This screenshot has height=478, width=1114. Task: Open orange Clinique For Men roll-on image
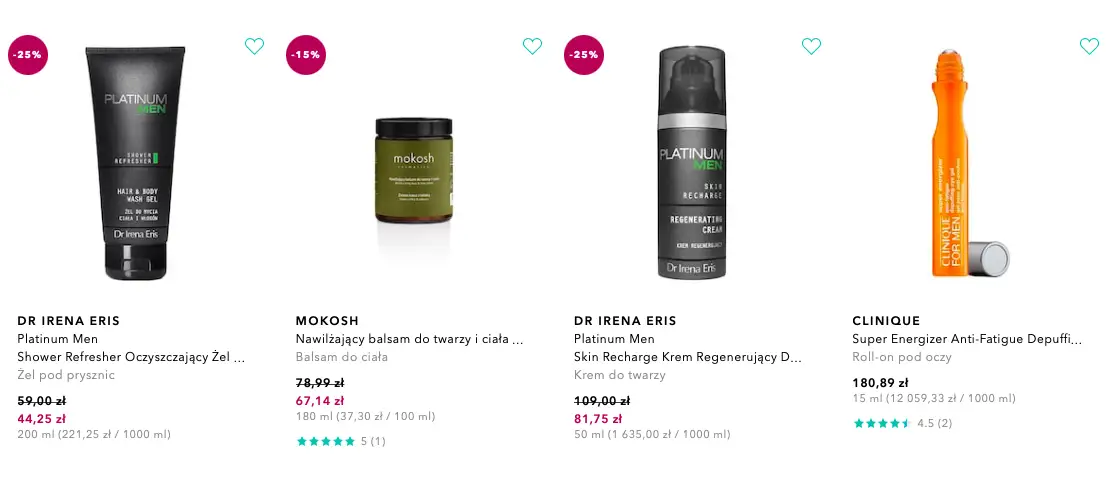(x=968, y=163)
